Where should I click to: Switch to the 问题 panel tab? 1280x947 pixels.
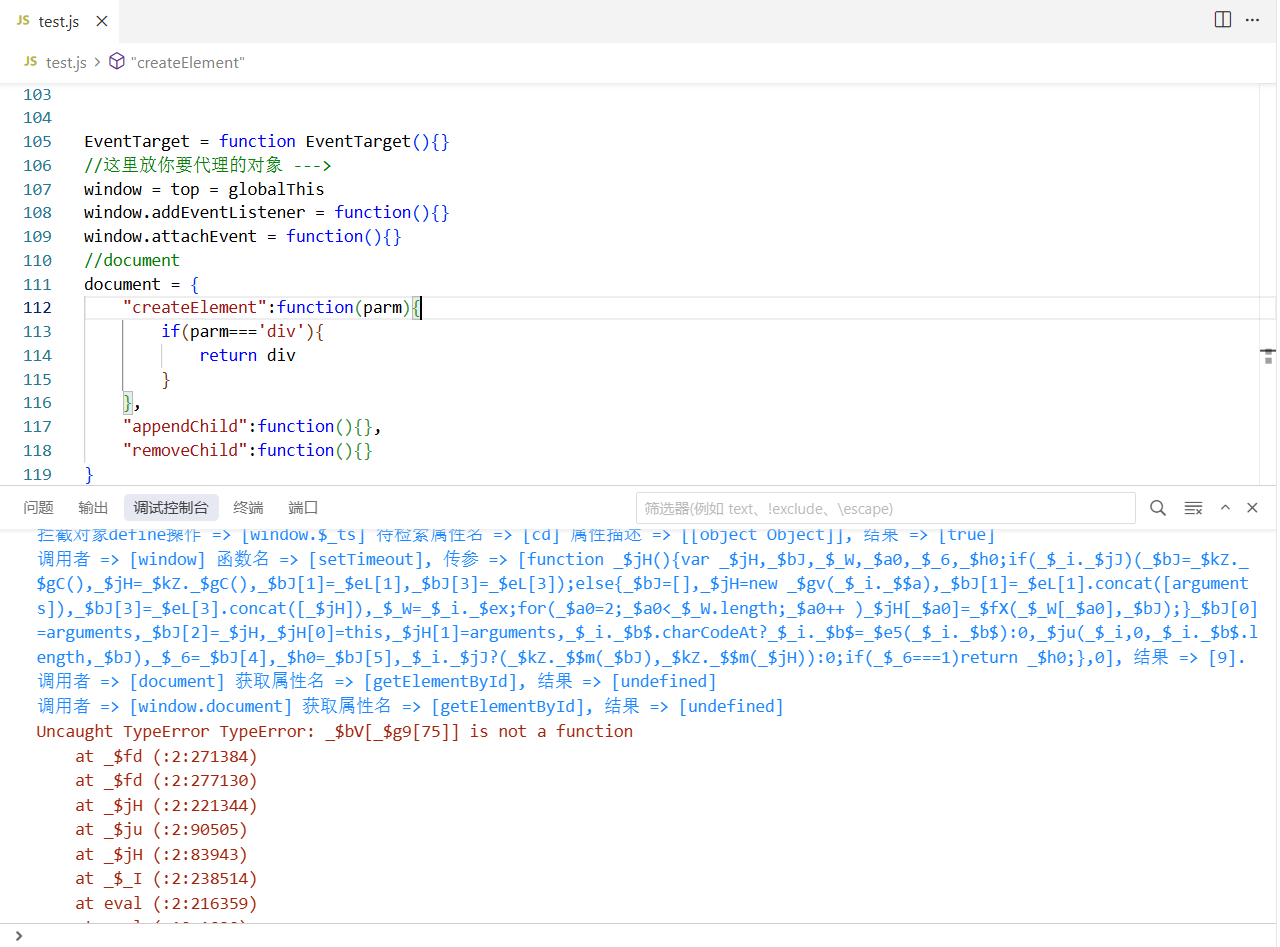(x=39, y=508)
